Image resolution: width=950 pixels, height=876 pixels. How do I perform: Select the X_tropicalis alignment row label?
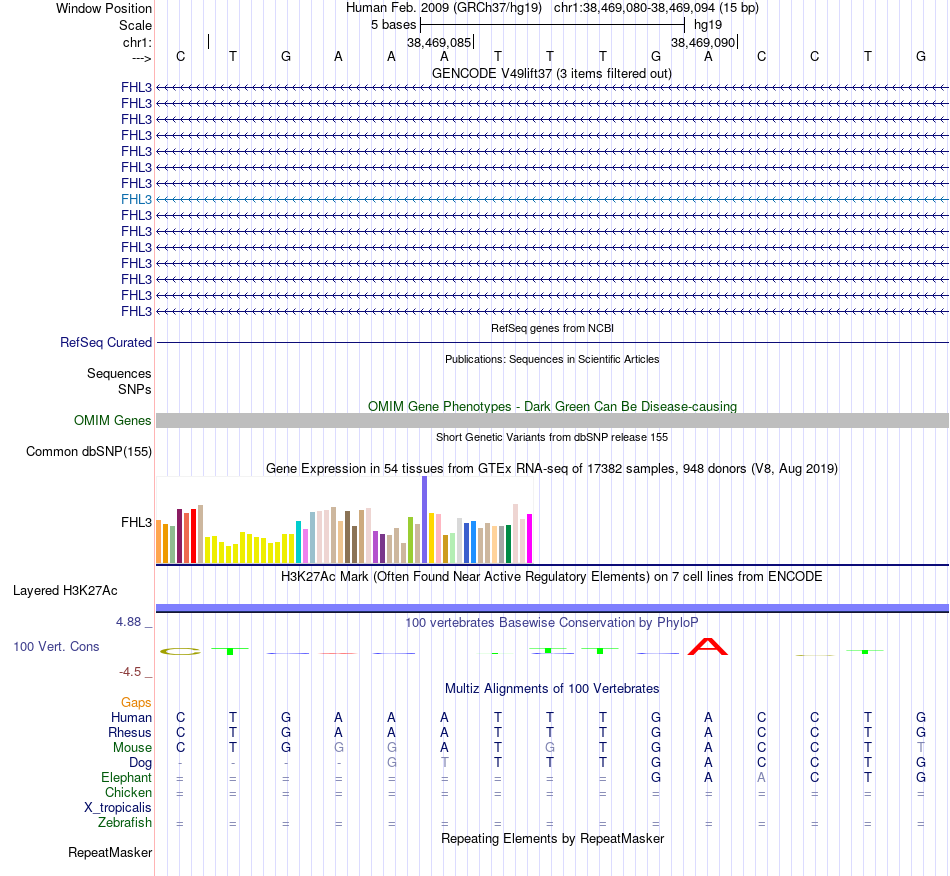(118, 808)
